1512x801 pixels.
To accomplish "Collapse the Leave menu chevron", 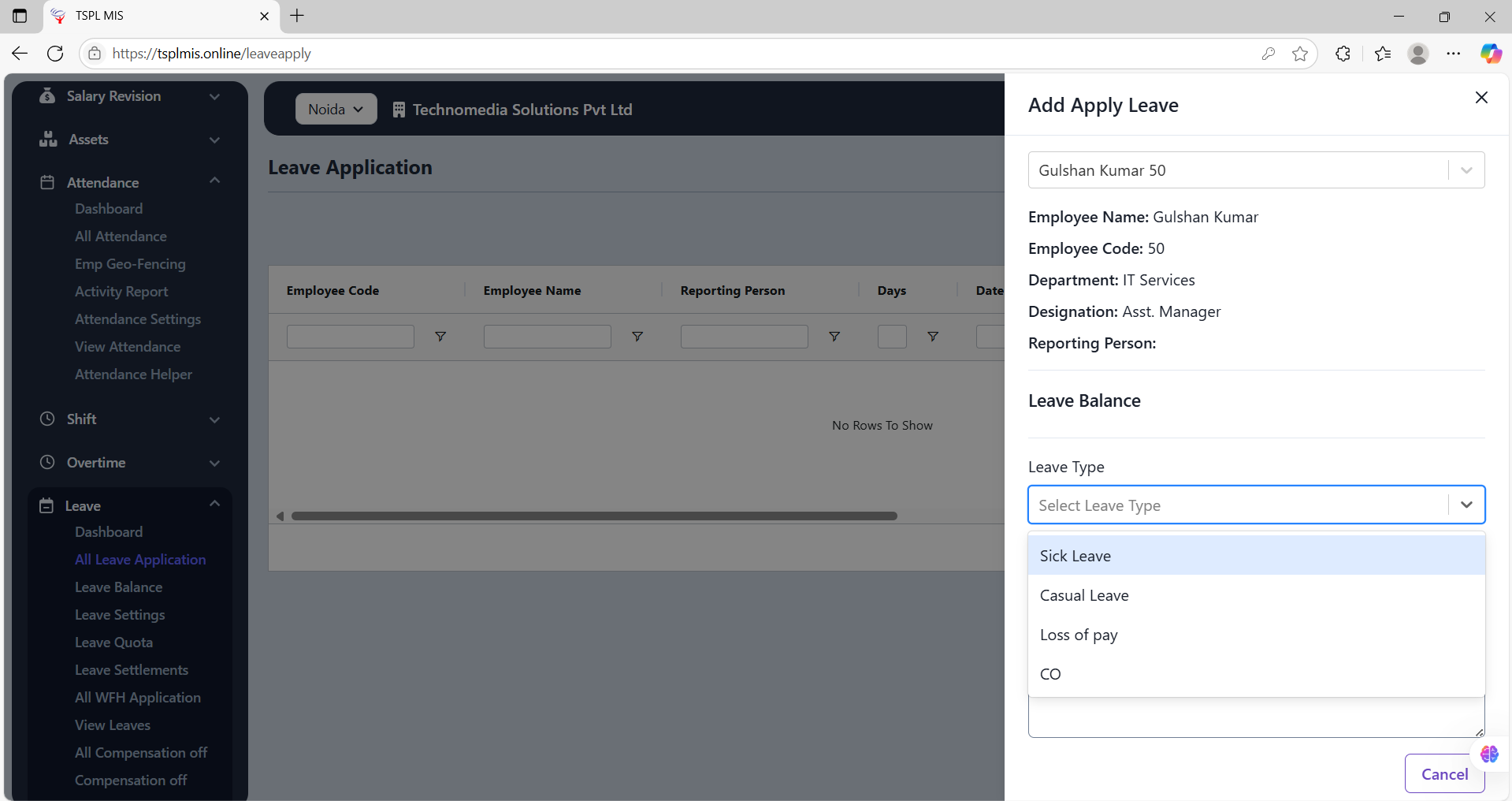I will [x=214, y=504].
